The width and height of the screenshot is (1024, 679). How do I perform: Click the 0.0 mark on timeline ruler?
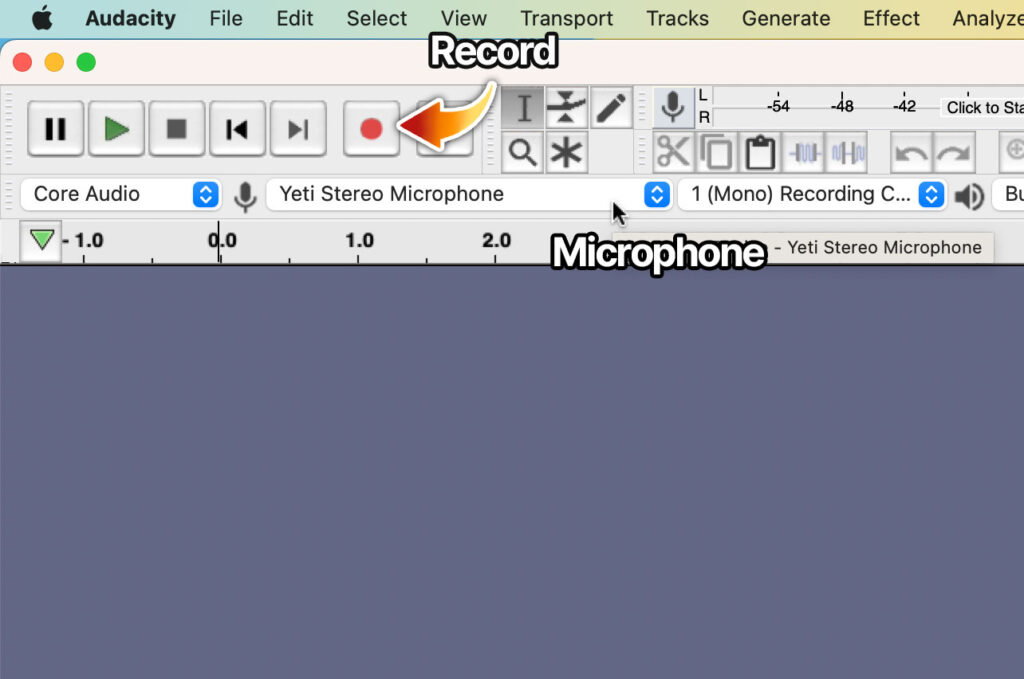[222, 240]
